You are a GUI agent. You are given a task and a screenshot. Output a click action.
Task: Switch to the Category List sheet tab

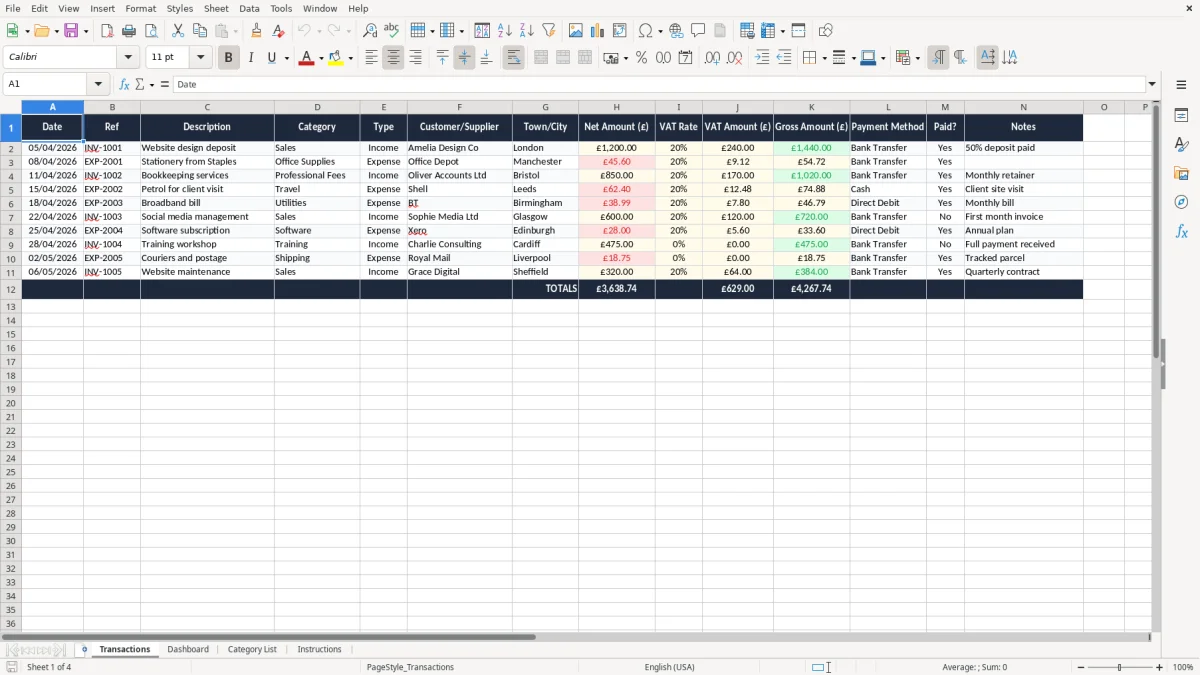(x=252, y=649)
